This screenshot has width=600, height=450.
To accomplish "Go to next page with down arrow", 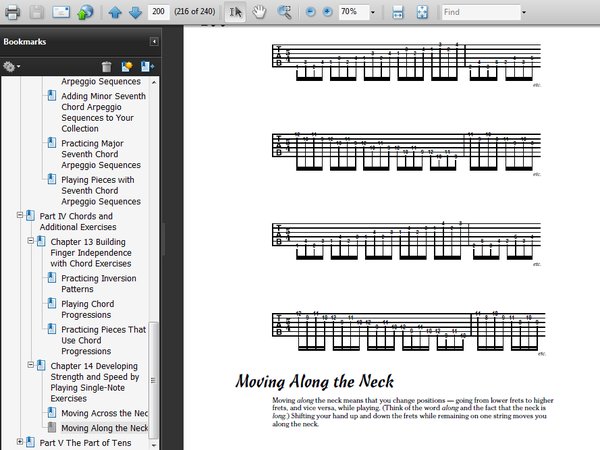I will point(135,12).
